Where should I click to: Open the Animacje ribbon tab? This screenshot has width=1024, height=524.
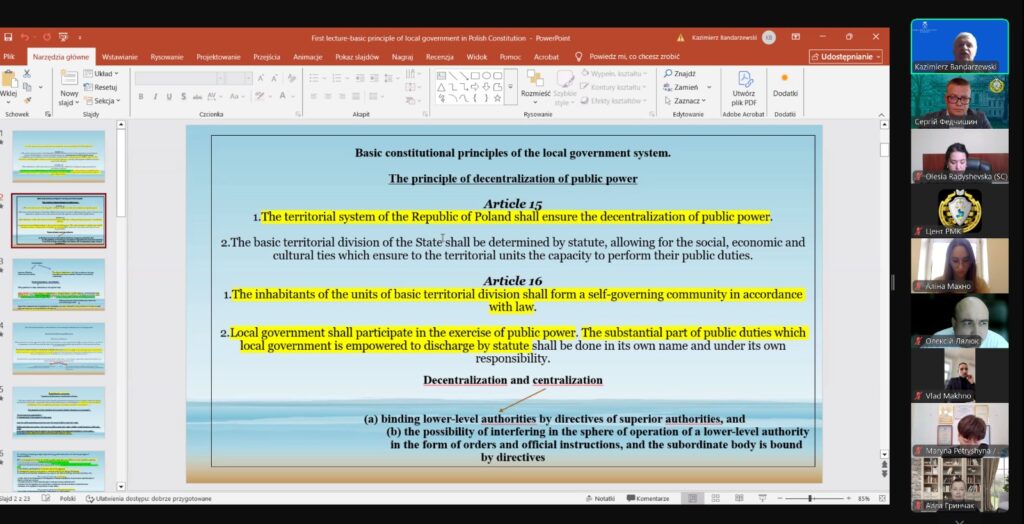pos(307,57)
